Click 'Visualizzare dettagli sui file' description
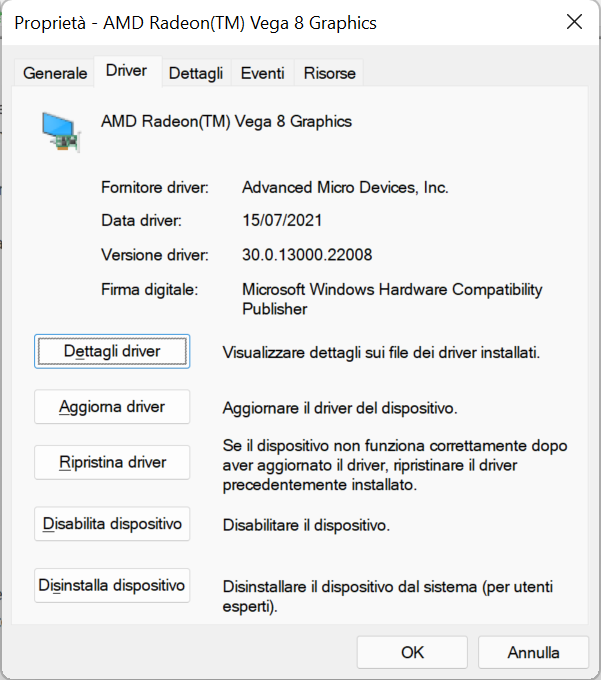The height and width of the screenshot is (680, 604). click(x=381, y=353)
